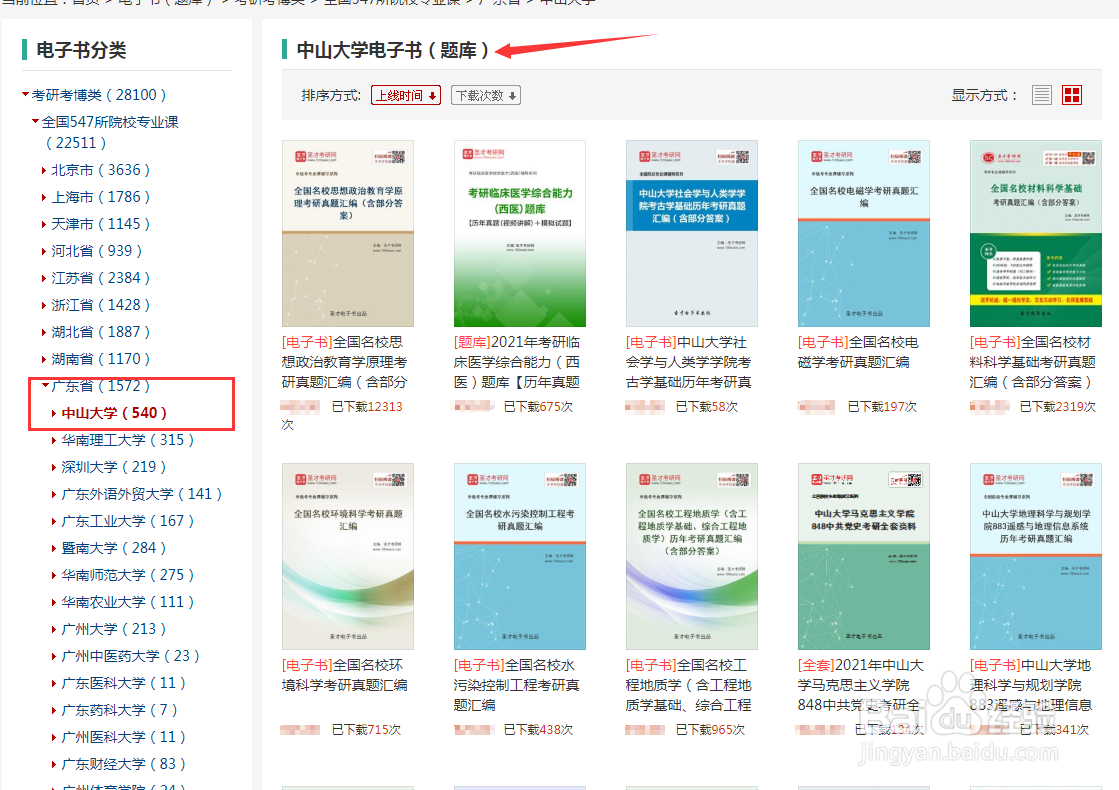Open link 全国名校水污染控制工程考研真题汇编

coord(517,685)
